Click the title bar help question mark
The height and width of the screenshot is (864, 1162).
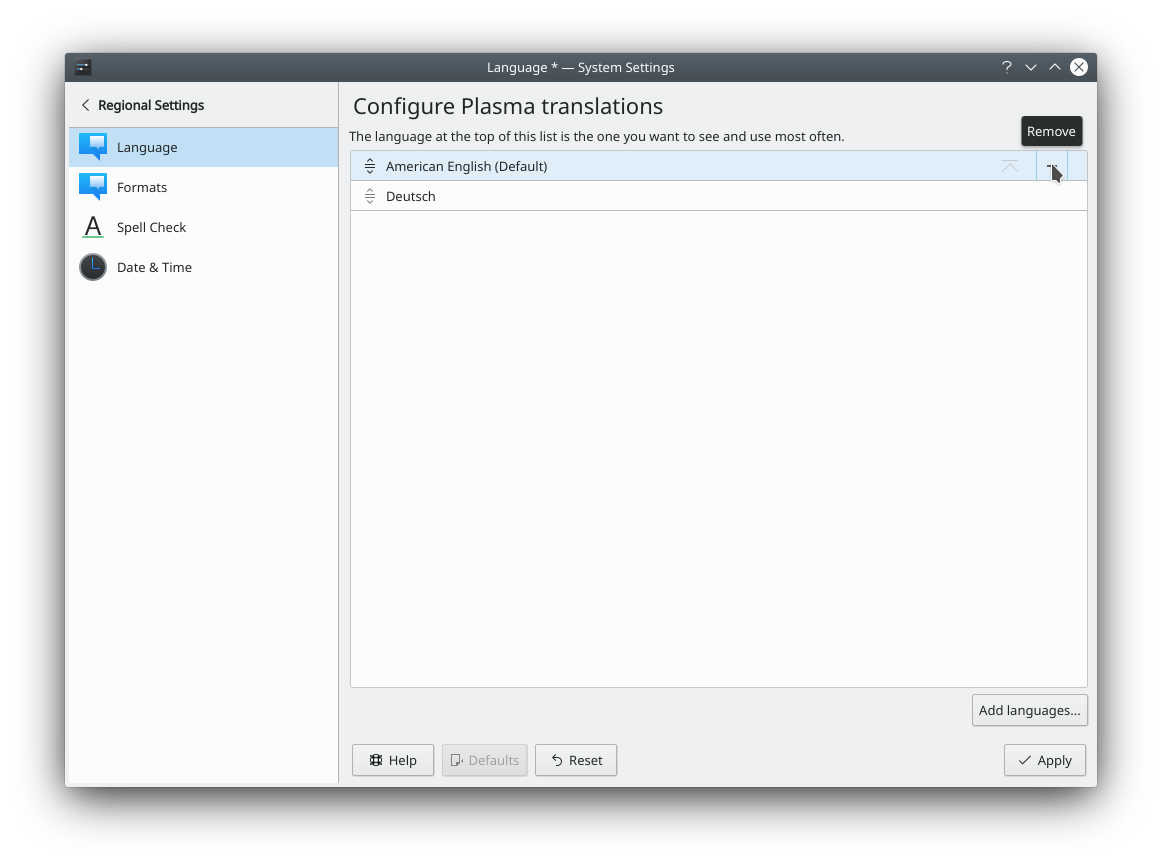1006,67
